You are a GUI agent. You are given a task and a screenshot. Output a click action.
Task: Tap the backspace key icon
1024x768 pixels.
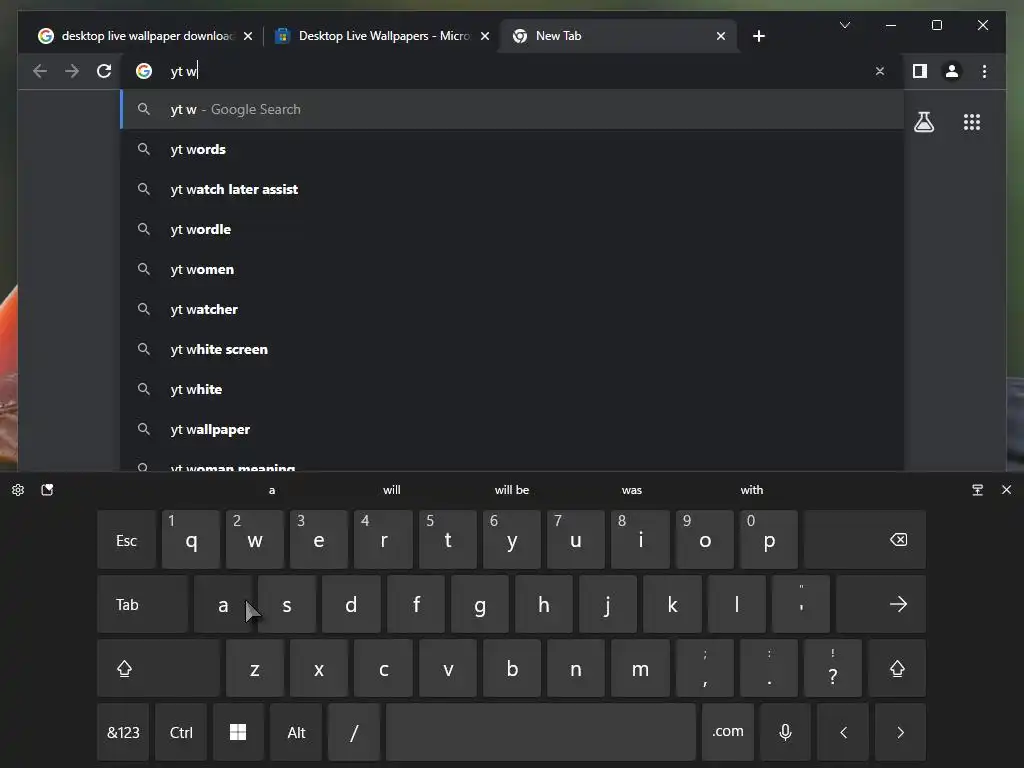pos(865,540)
